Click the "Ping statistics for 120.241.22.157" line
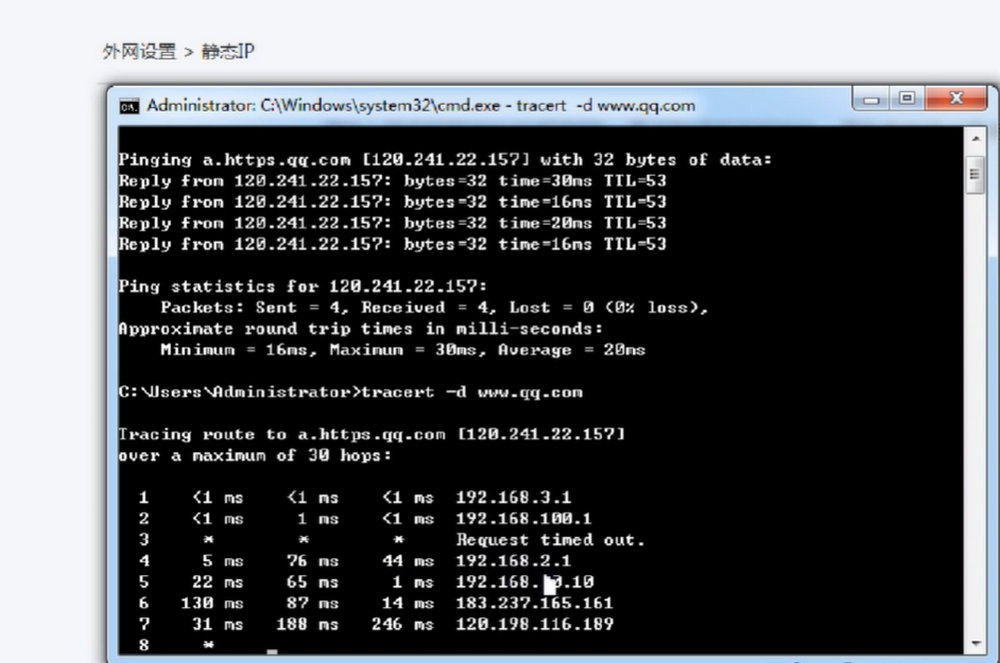The image size is (1000, 663). [x=303, y=286]
